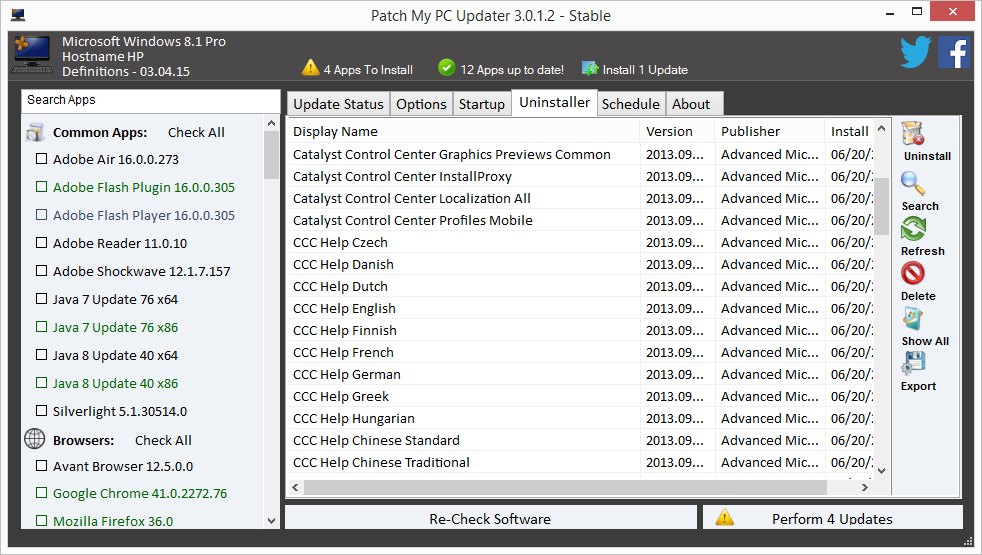Click the Install 1 Update icon
Screen dimensions: 982x555
tap(590, 68)
